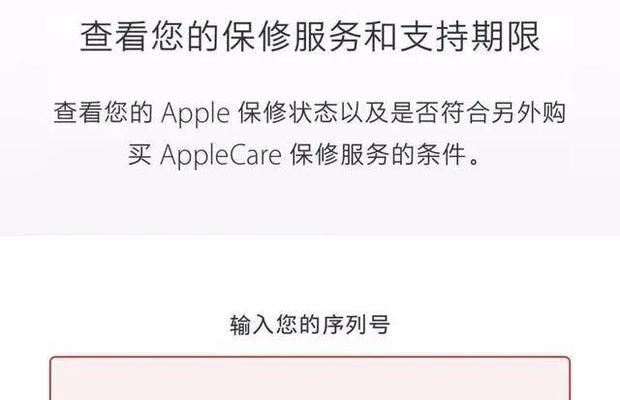Click 是否符合 in the description
The image size is (620, 400).
pyautogui.click(x=440, y=112)
